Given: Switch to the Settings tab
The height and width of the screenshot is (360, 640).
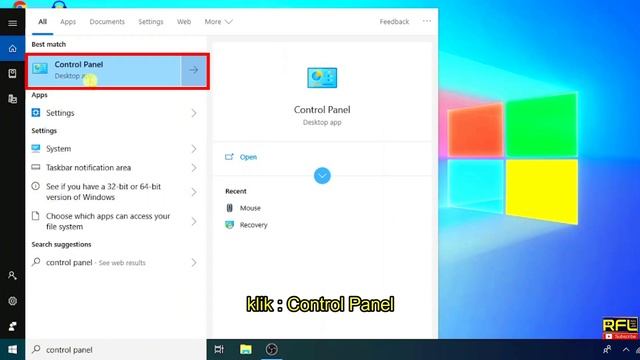Looking at the screenshot, I should [x=151, y=22].
